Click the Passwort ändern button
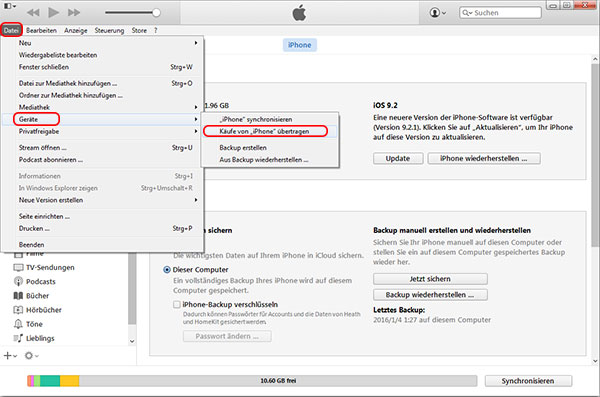600x397 pixels. 227,336
